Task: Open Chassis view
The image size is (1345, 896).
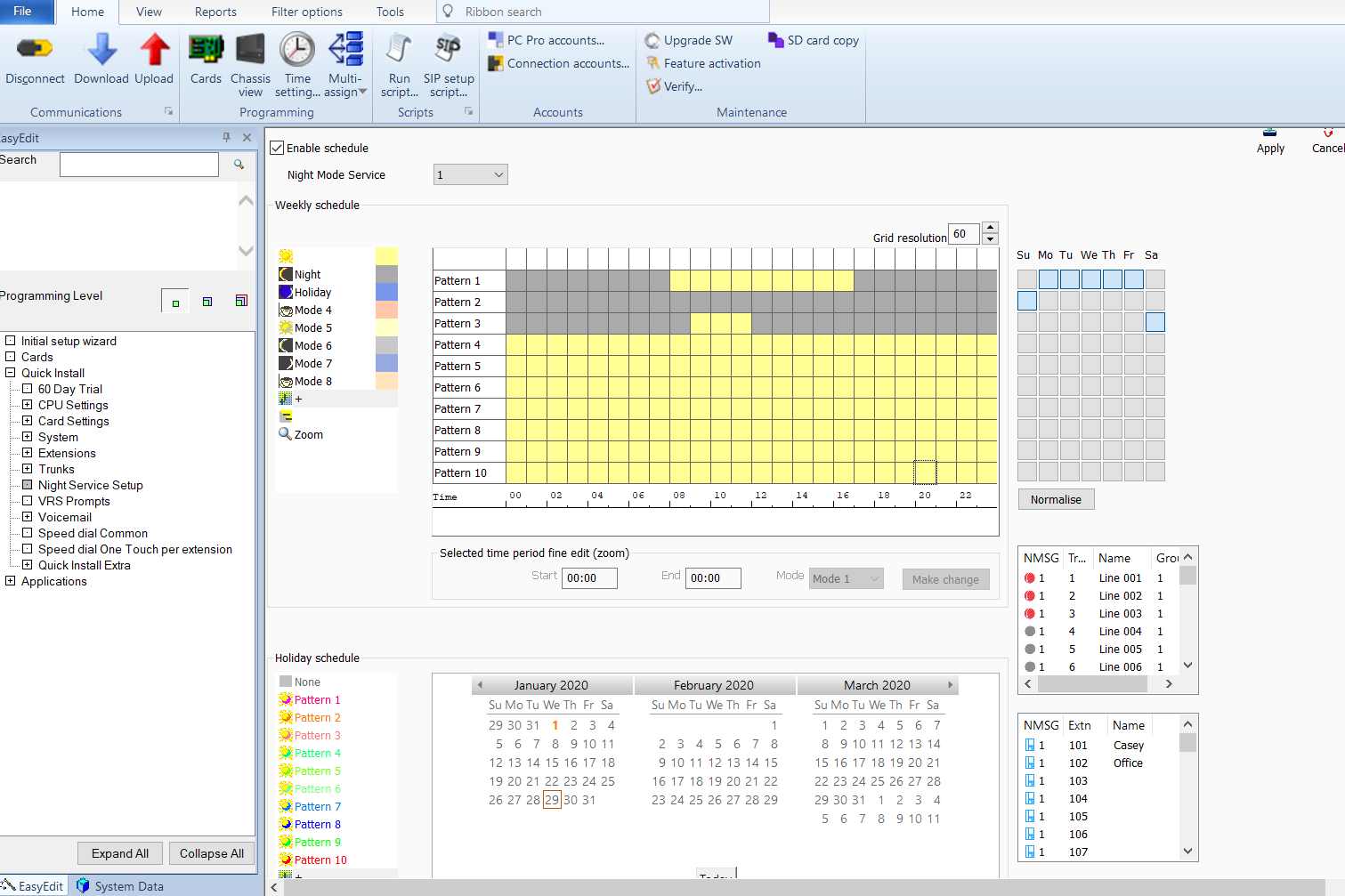Action: pos(250,49)
